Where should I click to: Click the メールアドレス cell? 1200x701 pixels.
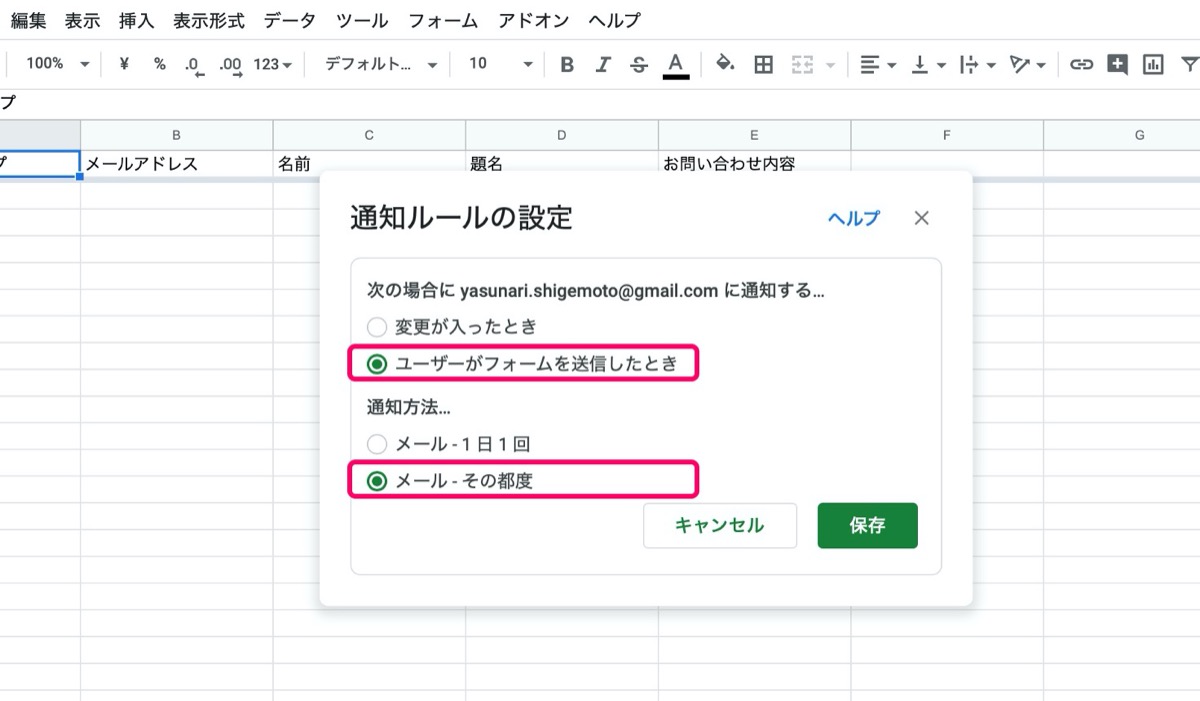click(x=177, y=164)
